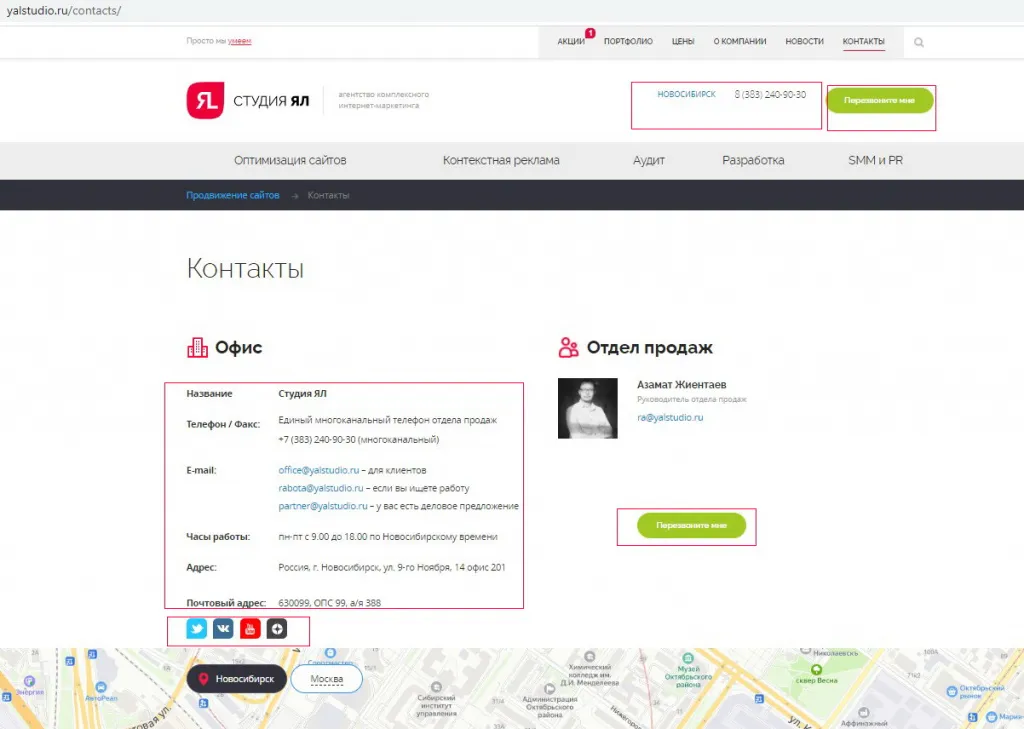The height and width of the screenshot is (729, 1024).
Task: Click the browser address bar URL
Action: 63,10
